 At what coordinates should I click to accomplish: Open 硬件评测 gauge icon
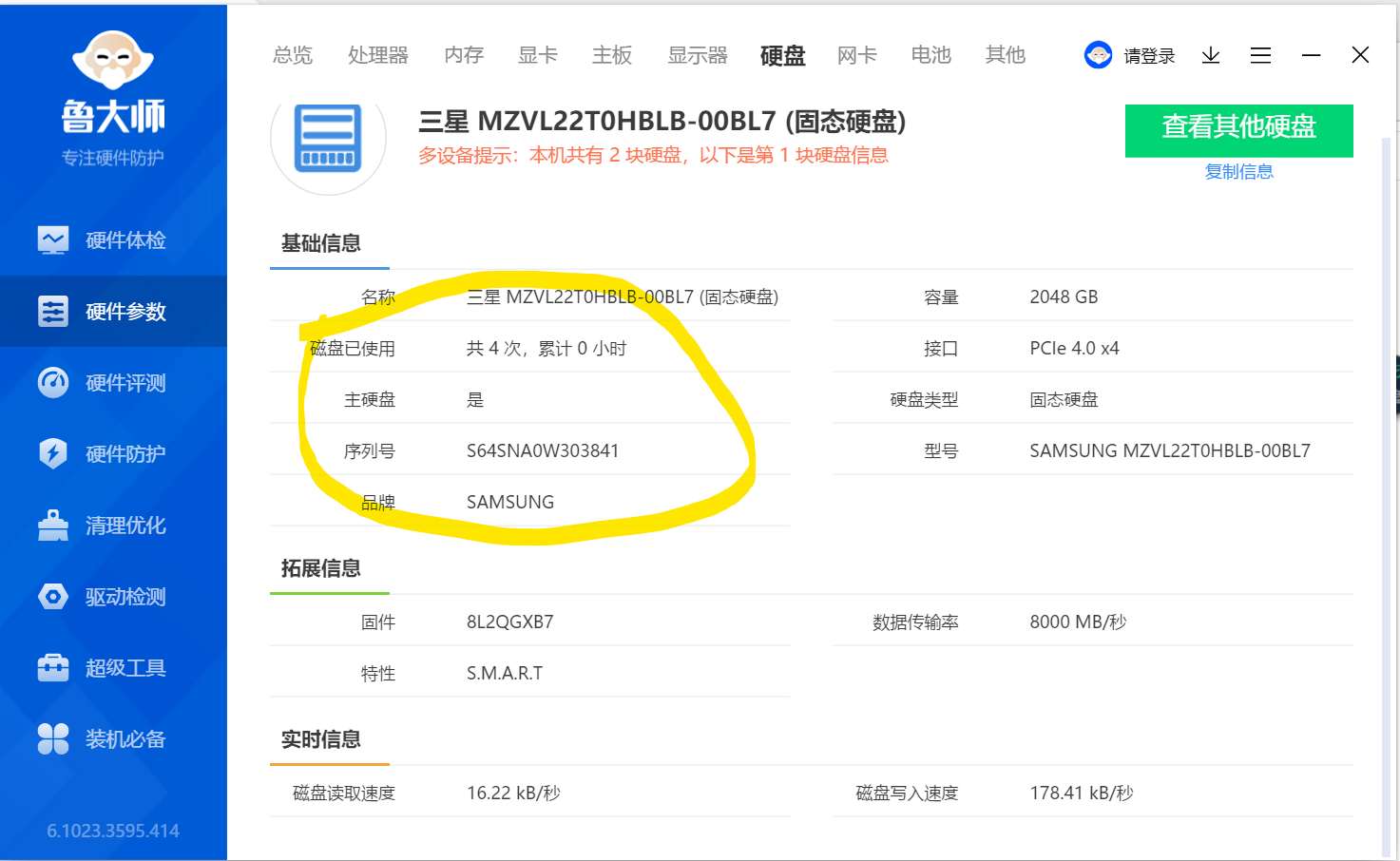click(53, 382)
